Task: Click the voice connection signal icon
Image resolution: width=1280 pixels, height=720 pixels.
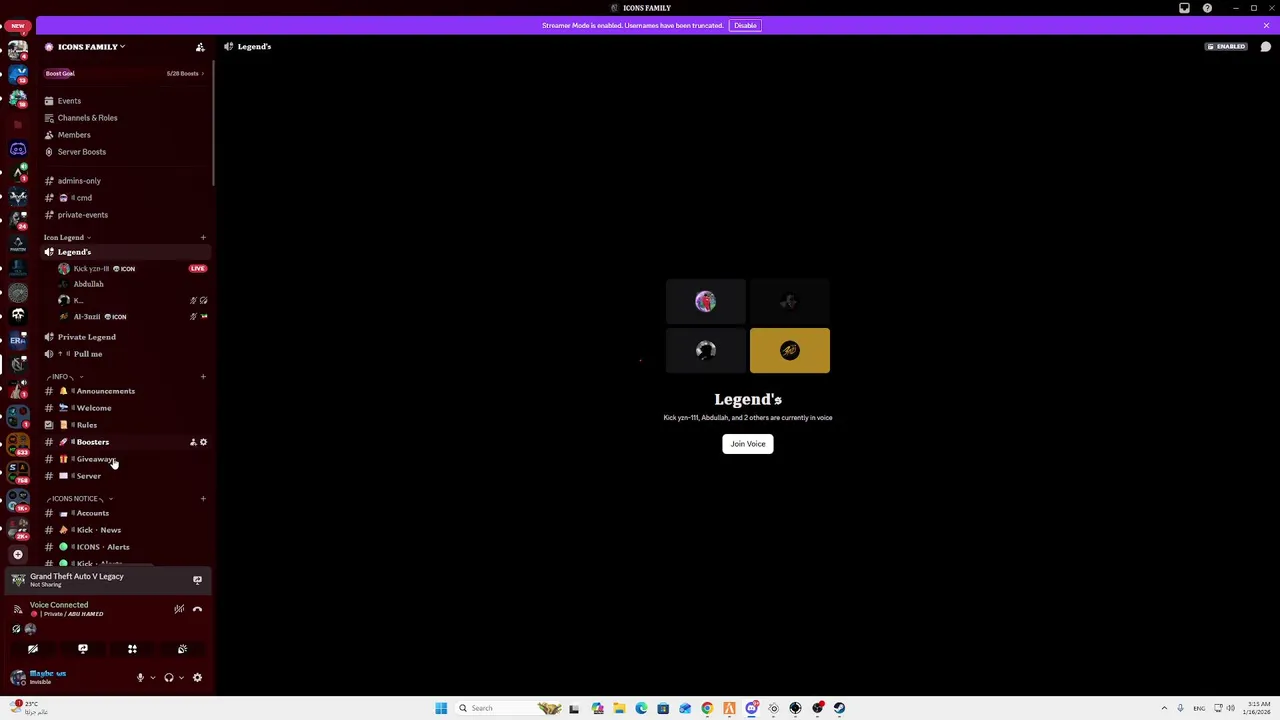Action: 17,609
